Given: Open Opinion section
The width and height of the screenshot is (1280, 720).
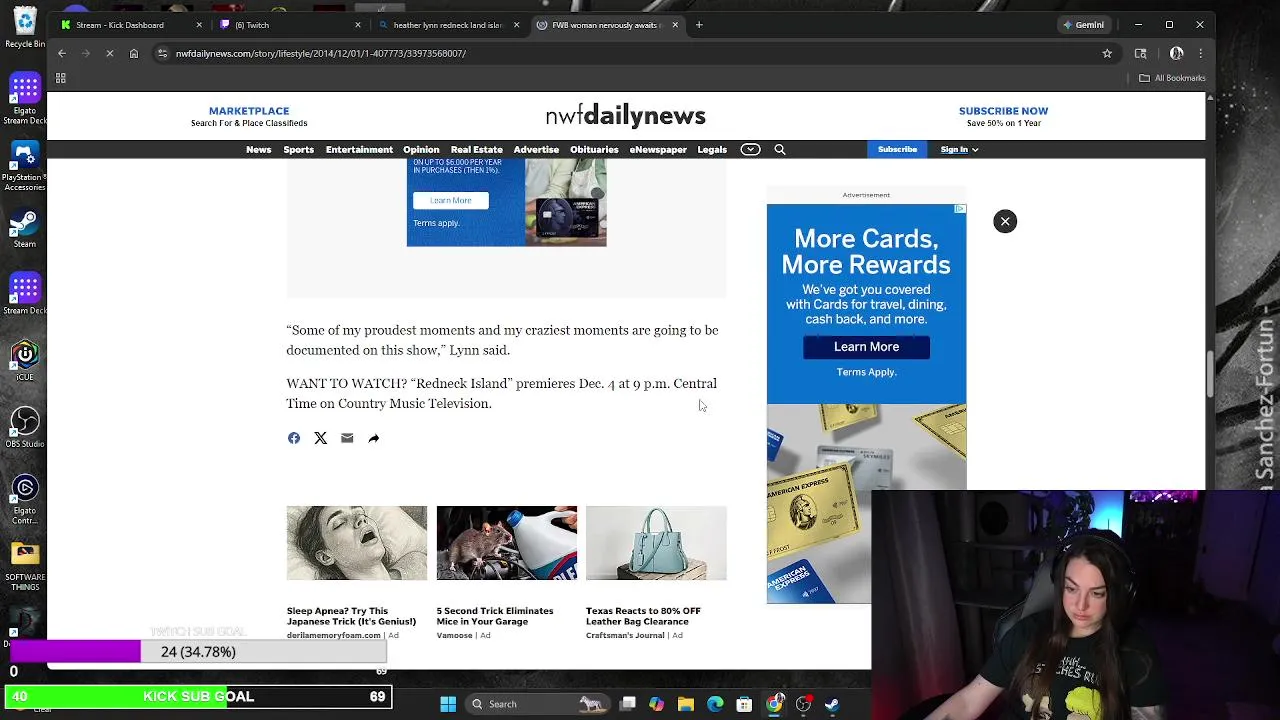Looking at the screenshot, I should (421, 149).
